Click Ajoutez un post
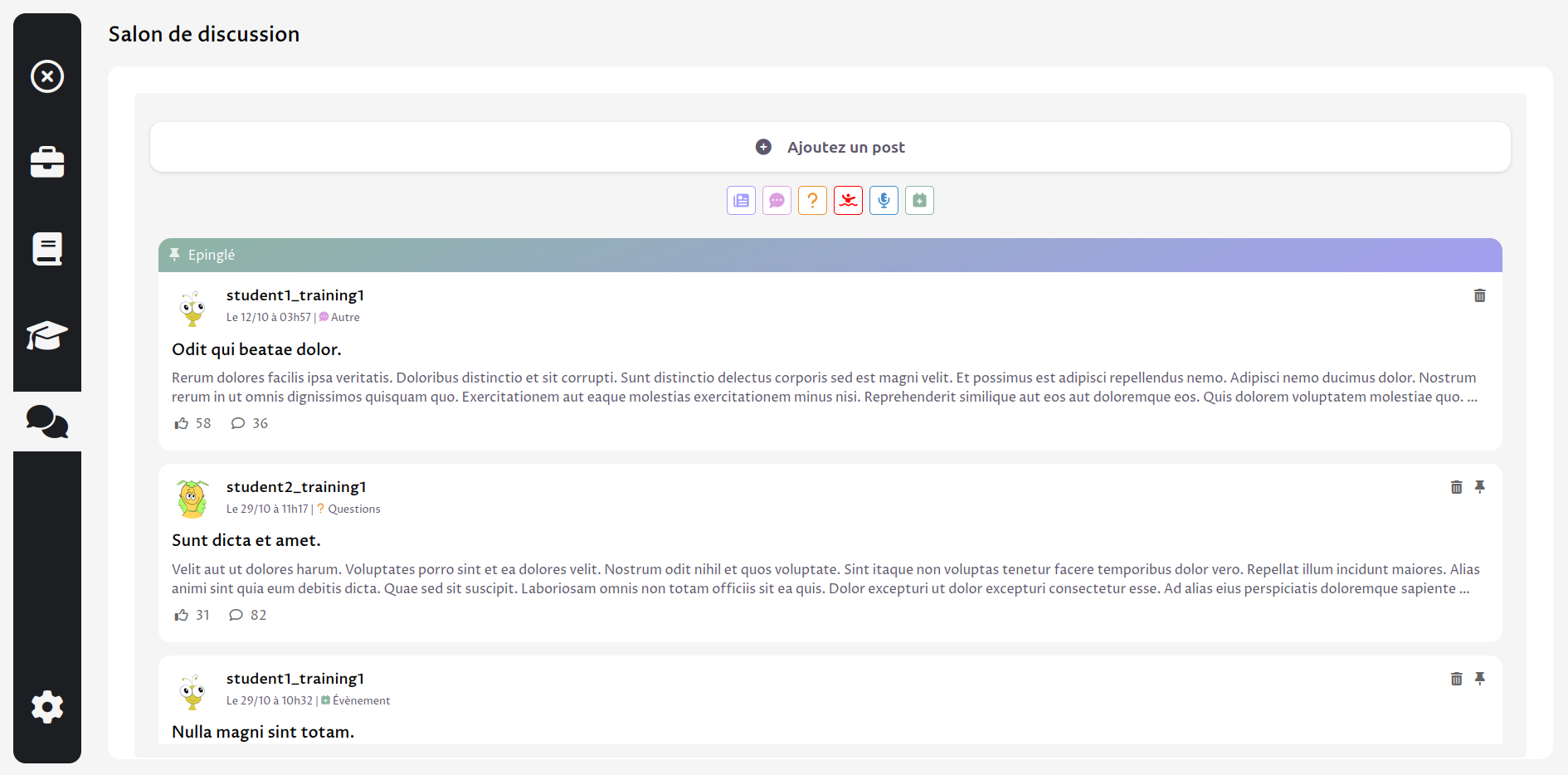This screenshot has width=1568, height=775. [830, 147]
